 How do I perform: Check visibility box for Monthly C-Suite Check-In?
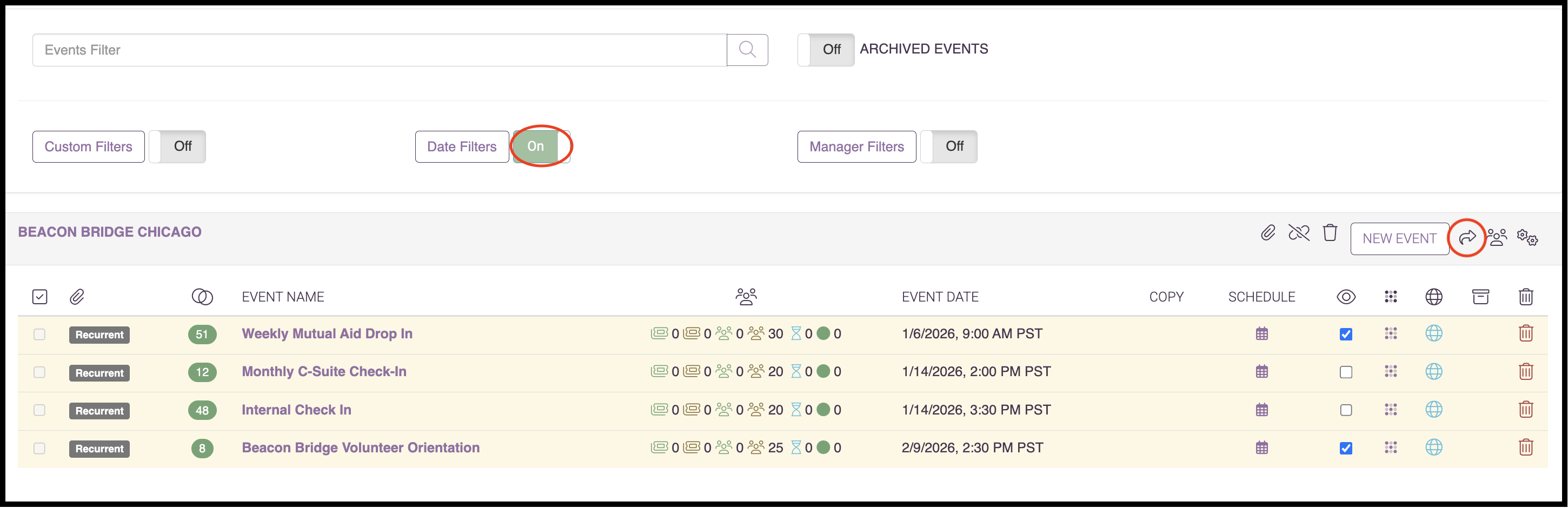1346,372
